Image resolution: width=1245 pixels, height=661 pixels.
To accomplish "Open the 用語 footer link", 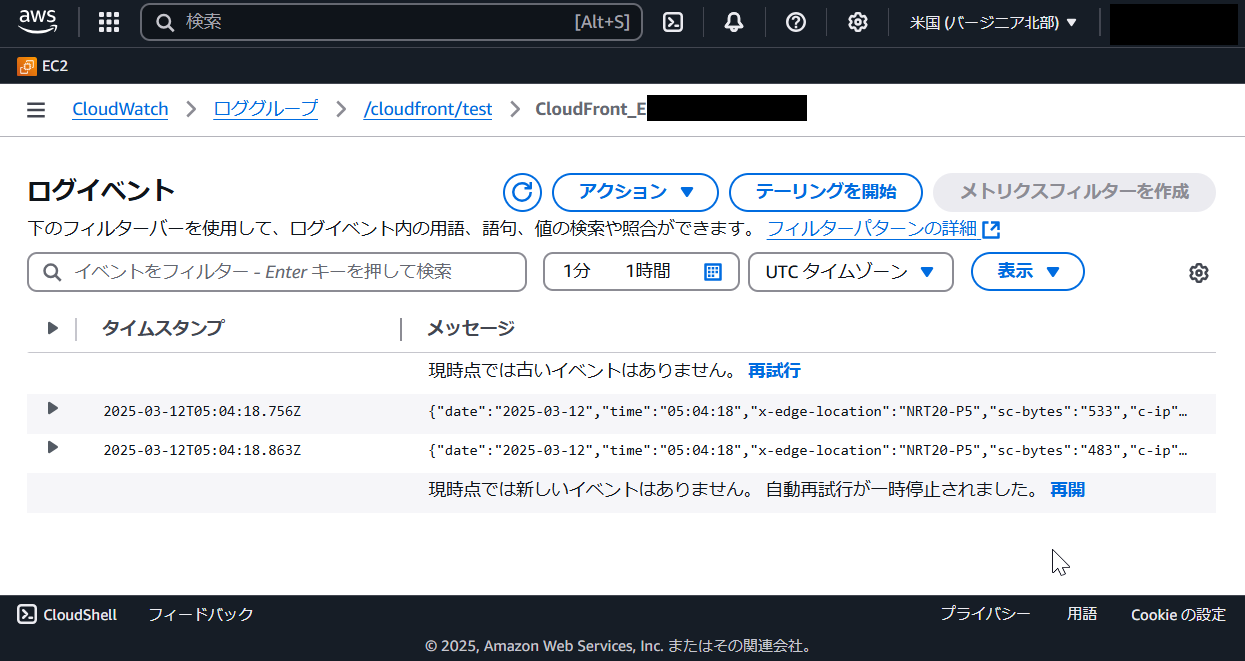I will click(x=1082, y=614).
